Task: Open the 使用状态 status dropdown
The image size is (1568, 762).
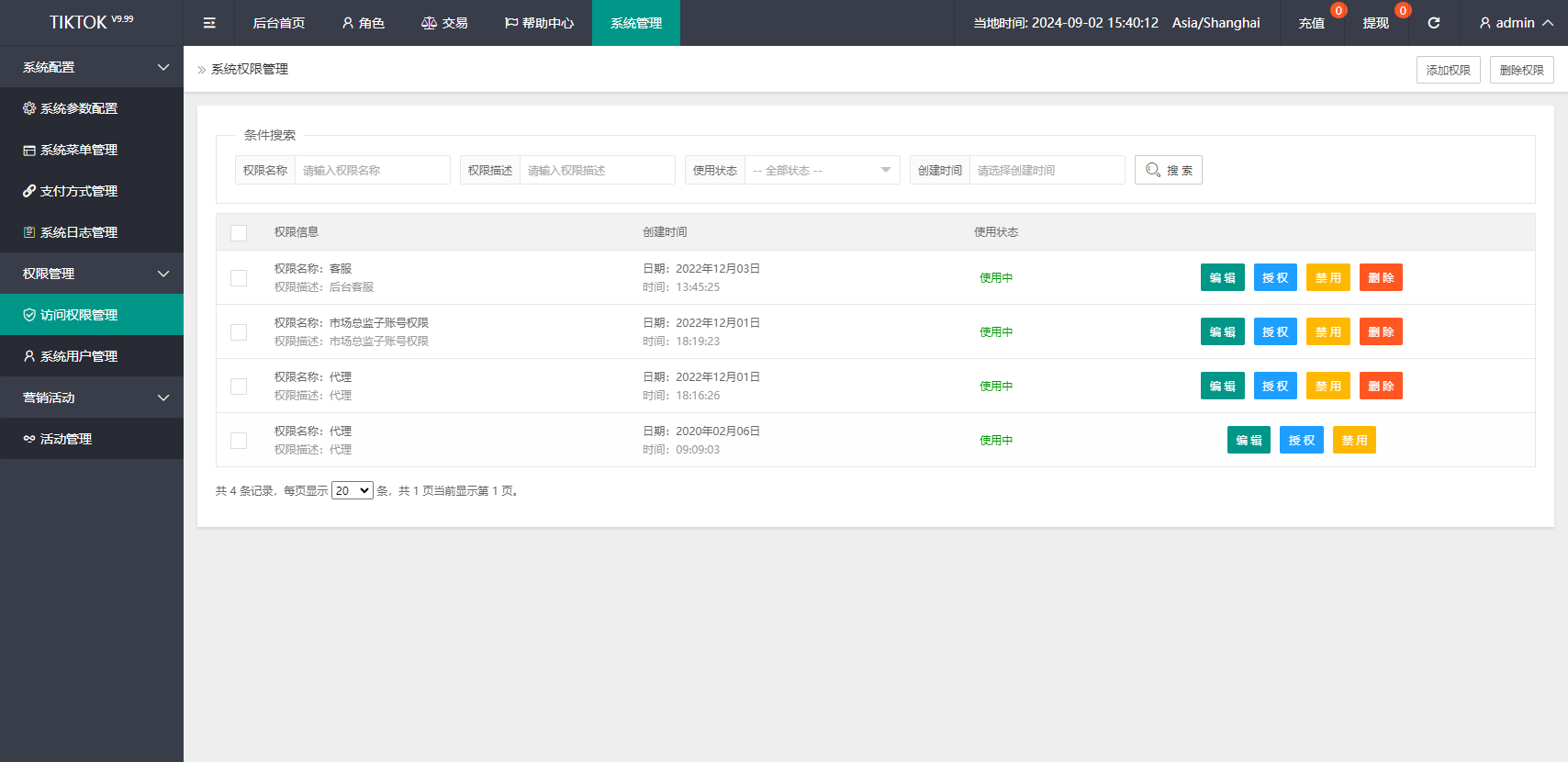Action: 822,170
